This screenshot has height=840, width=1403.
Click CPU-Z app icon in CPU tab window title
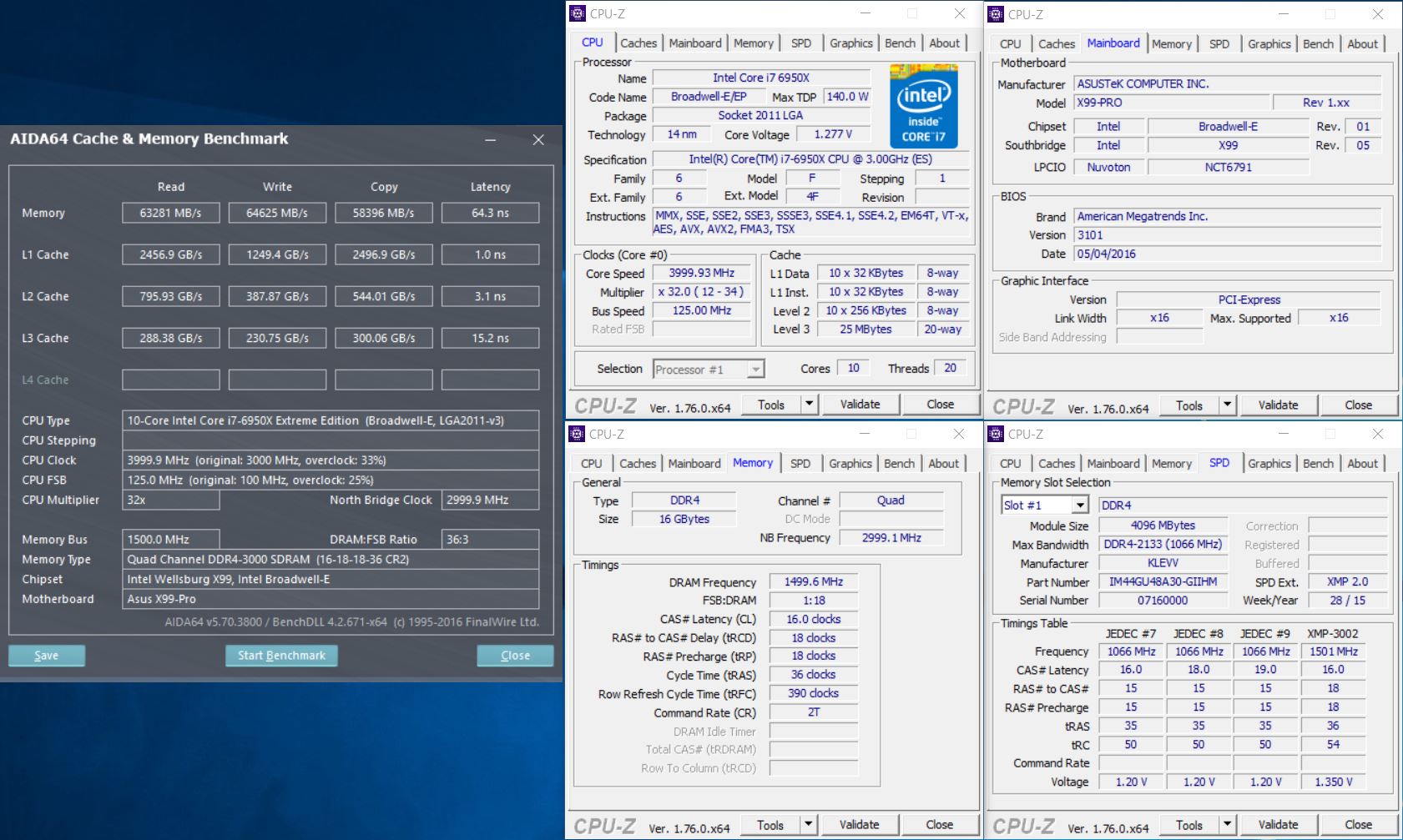click(578, 13)
